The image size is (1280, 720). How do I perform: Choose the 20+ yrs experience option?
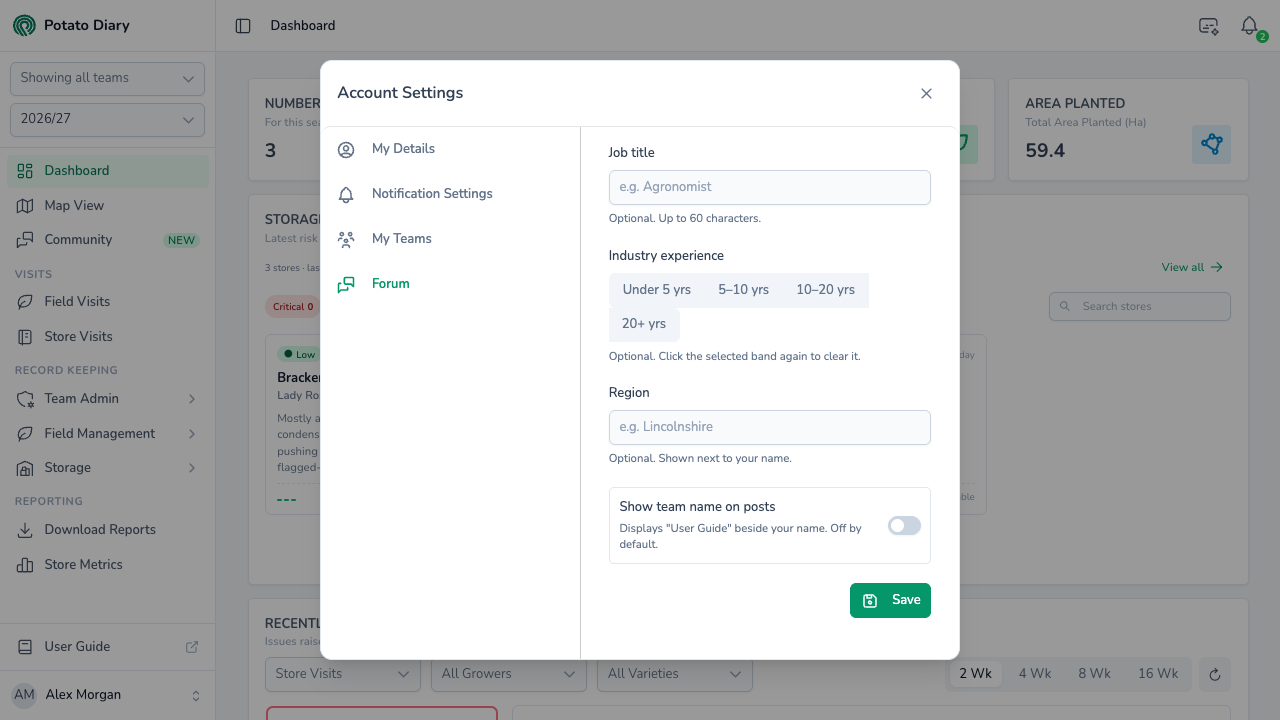click(x=644, y=324)
